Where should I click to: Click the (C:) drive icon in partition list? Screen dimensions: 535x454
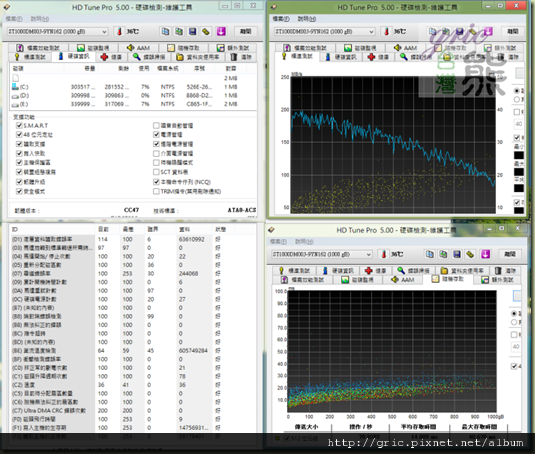click(x=15, y=87)
